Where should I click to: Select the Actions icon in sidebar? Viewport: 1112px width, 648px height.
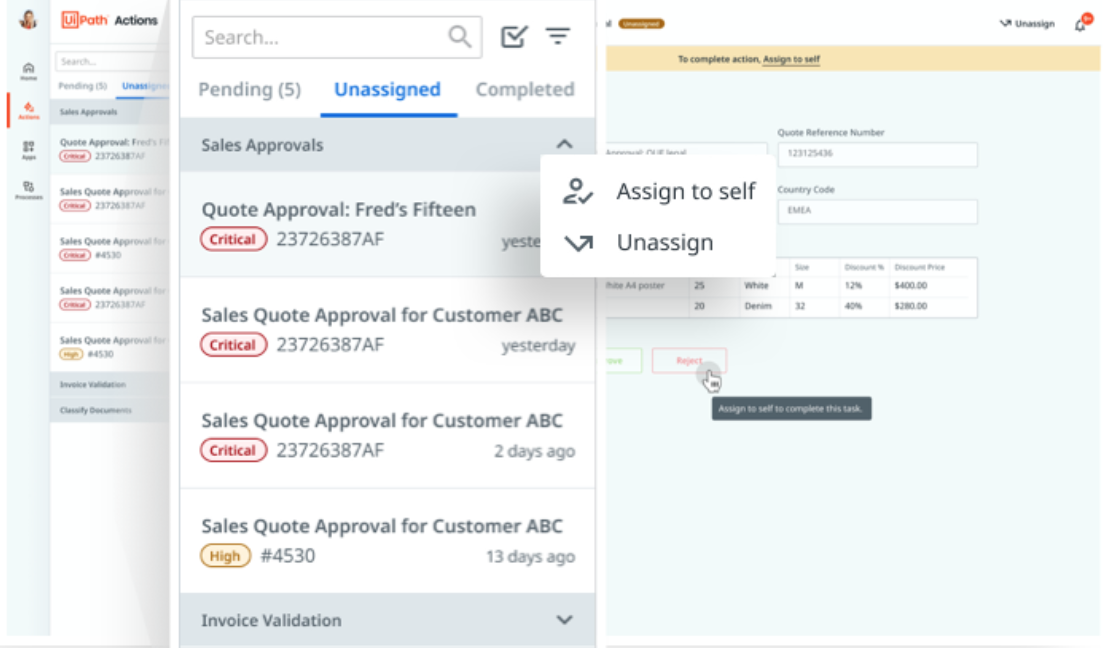click(28, 110)
